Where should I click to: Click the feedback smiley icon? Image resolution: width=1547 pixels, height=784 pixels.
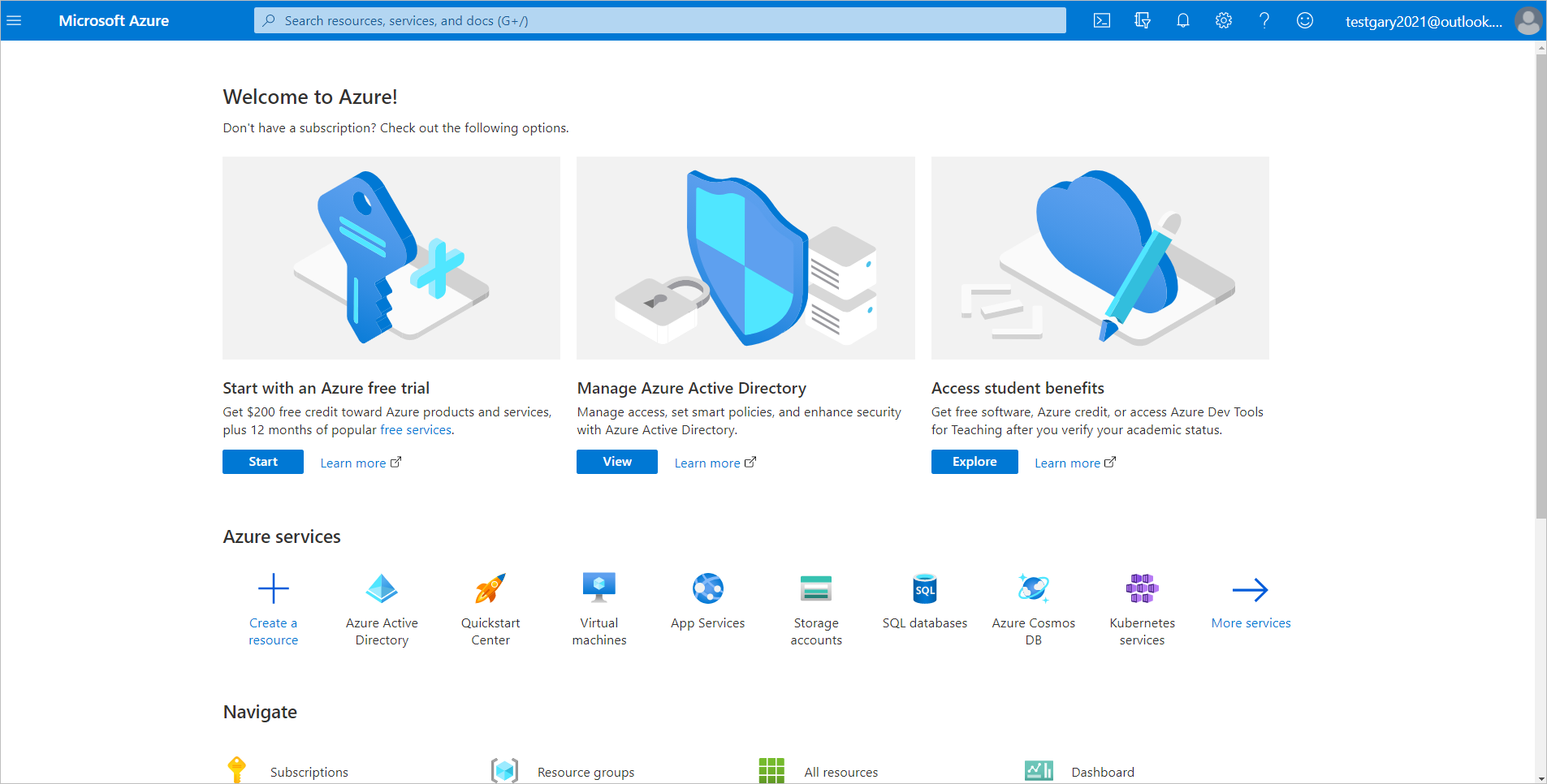tap(1304, 20)
